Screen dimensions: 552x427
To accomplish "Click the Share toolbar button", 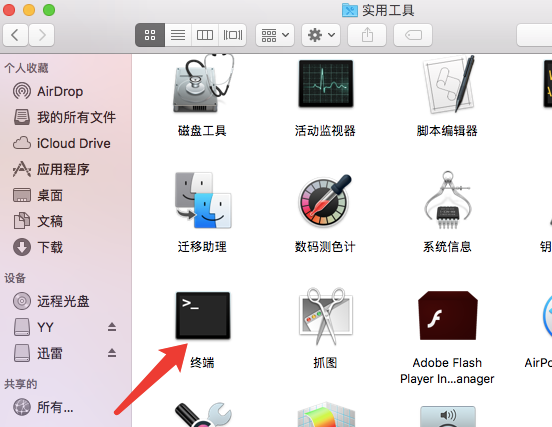I will pyautogui.click(x=367, y=35).
